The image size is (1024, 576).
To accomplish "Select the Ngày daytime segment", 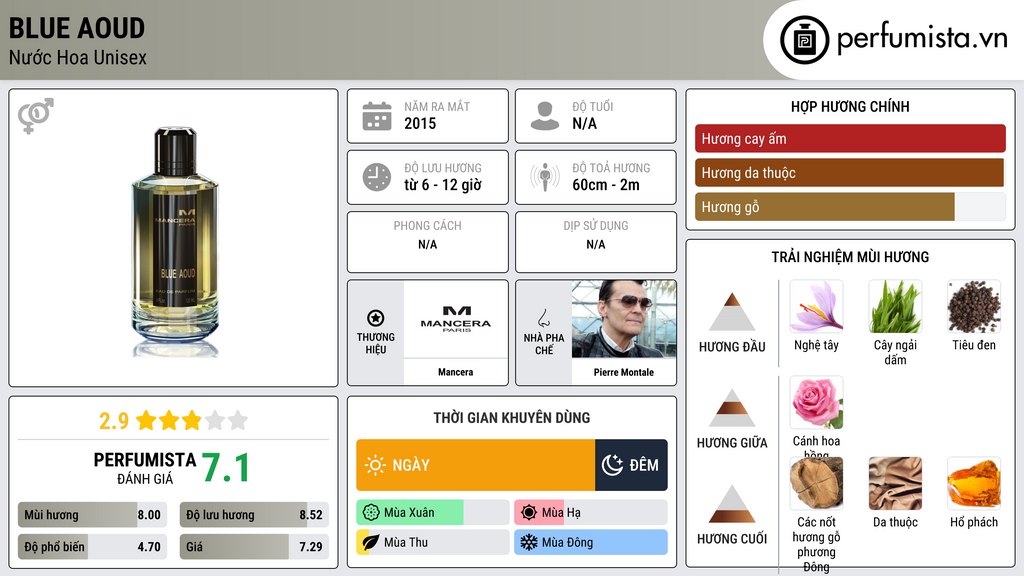I will [x=475, y=465].
